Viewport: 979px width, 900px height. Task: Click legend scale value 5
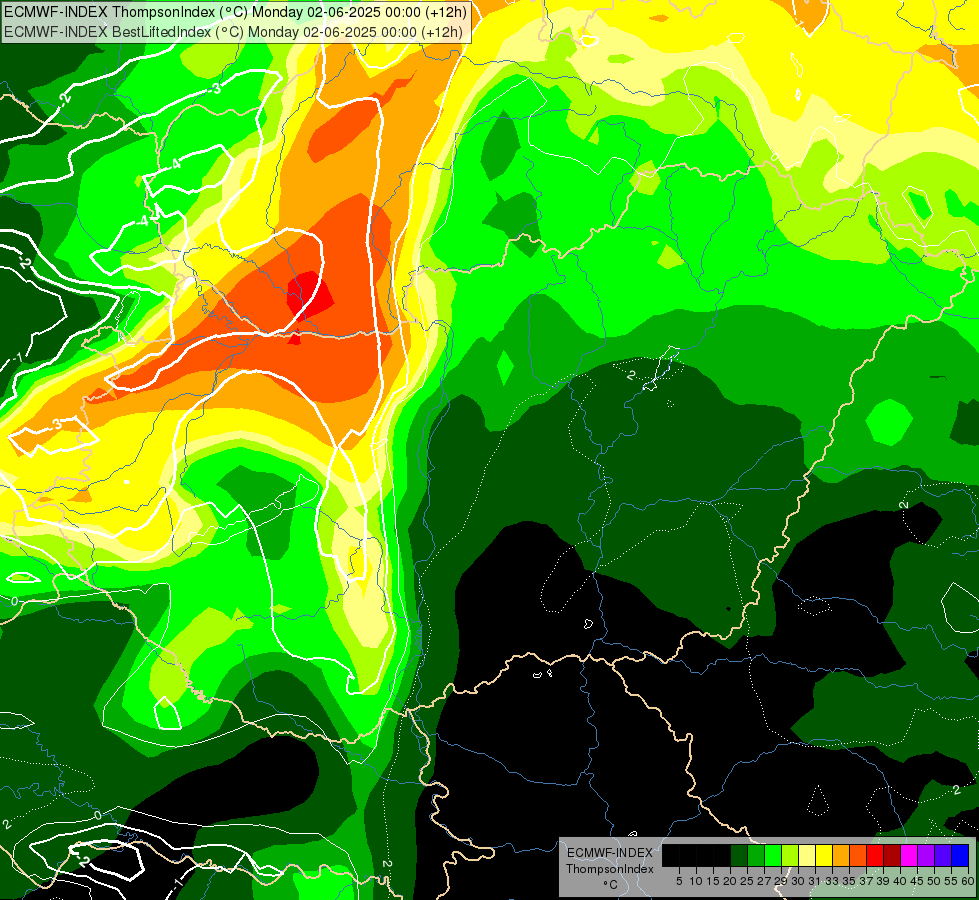[x=679, y=881]
